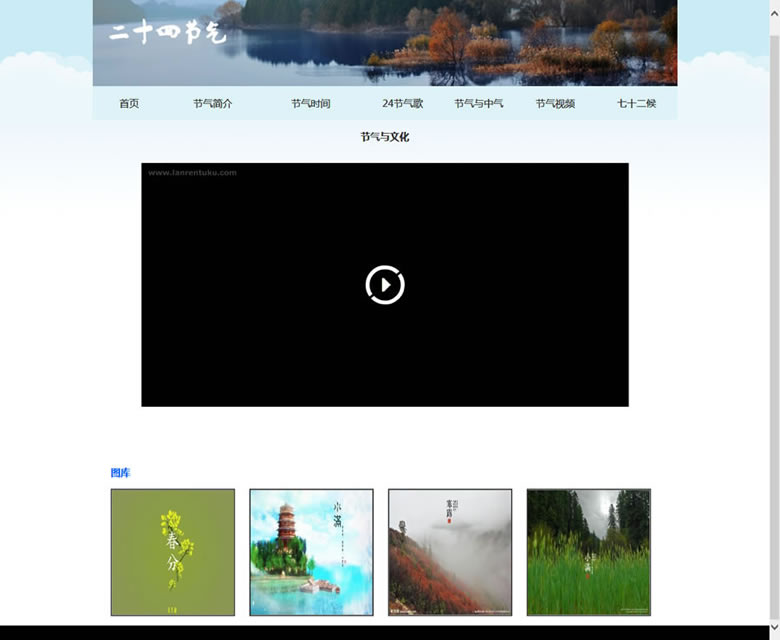Click the scrollbar up arrow
This screenshot has width=780, height=640.
click(774, 6)
